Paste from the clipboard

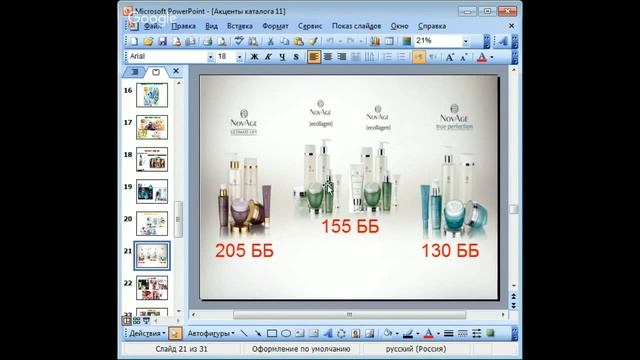tap(298, 41)
